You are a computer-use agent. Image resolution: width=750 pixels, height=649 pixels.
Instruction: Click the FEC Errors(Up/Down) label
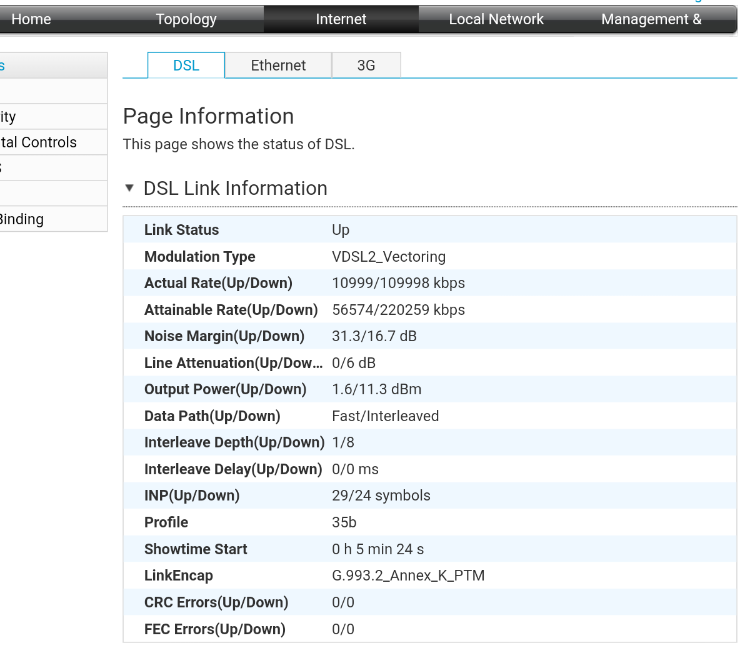click(215, 629)
